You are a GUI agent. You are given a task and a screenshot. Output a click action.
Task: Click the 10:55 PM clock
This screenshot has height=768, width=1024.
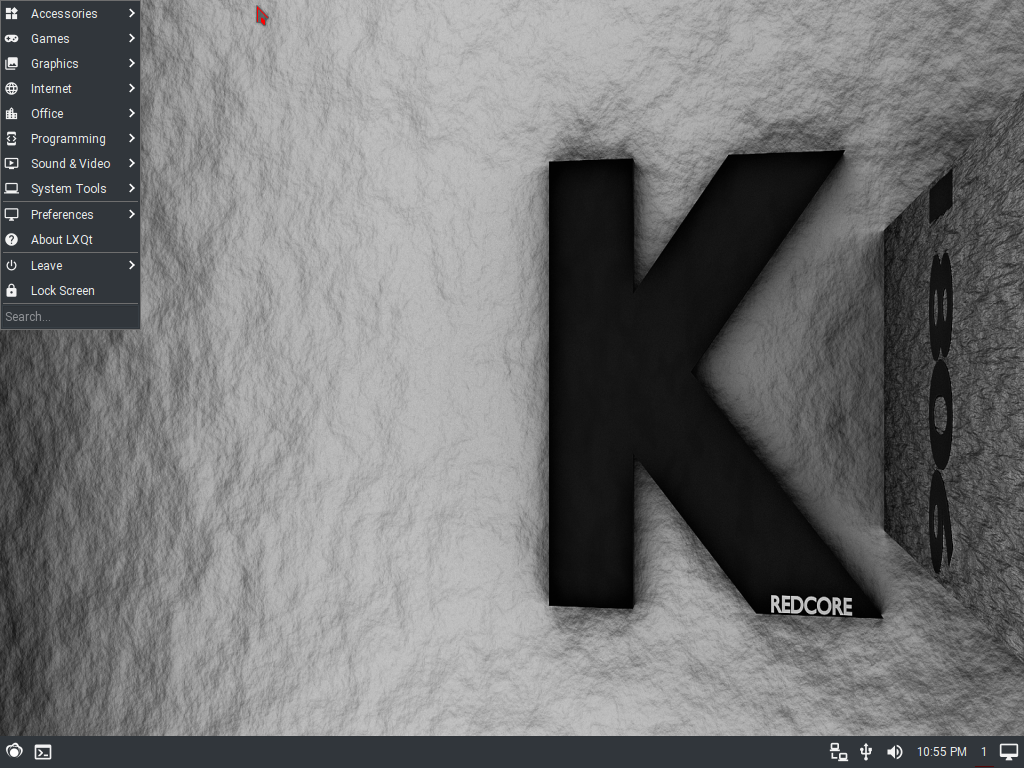pos(942,752)
